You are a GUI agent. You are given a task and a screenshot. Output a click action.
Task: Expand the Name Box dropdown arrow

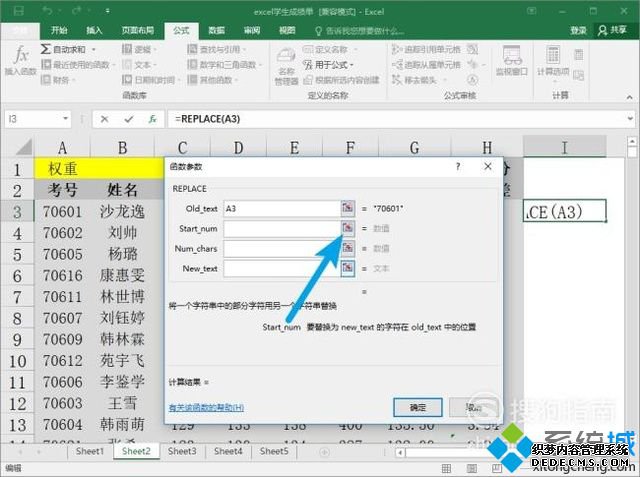(65, 119)
